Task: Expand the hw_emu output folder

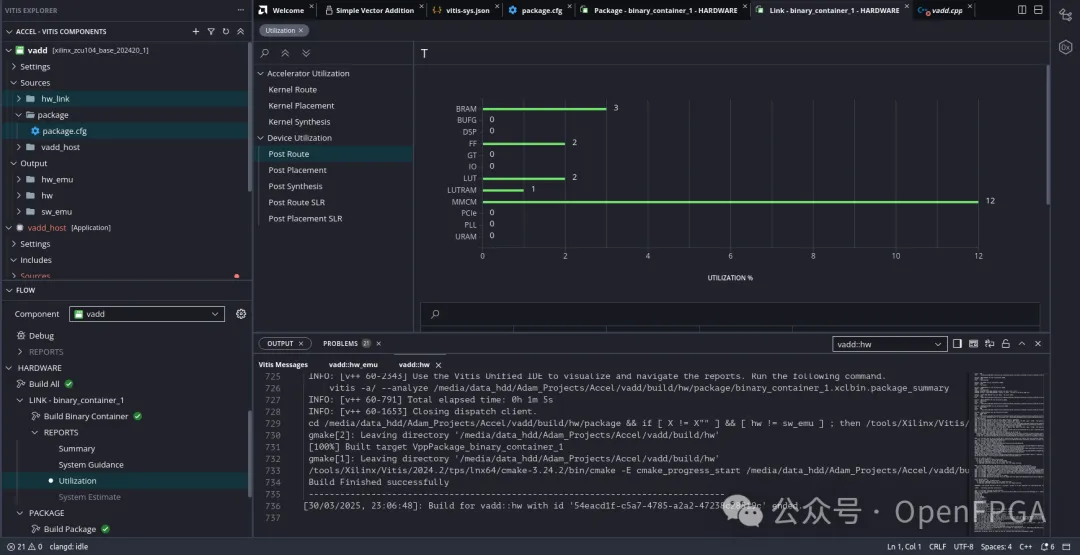Action: [19, 179]
